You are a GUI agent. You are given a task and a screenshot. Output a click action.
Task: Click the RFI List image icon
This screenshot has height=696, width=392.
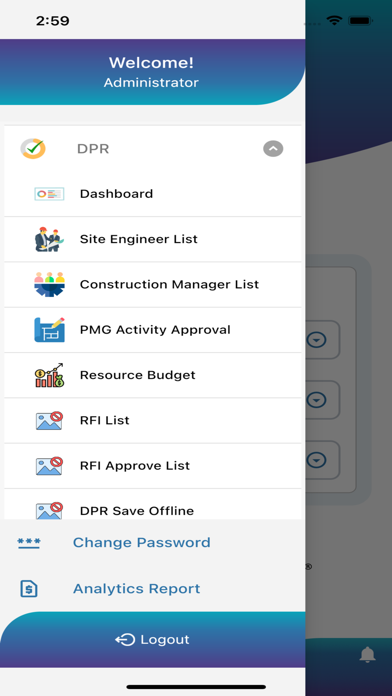[x=49, y=420]
